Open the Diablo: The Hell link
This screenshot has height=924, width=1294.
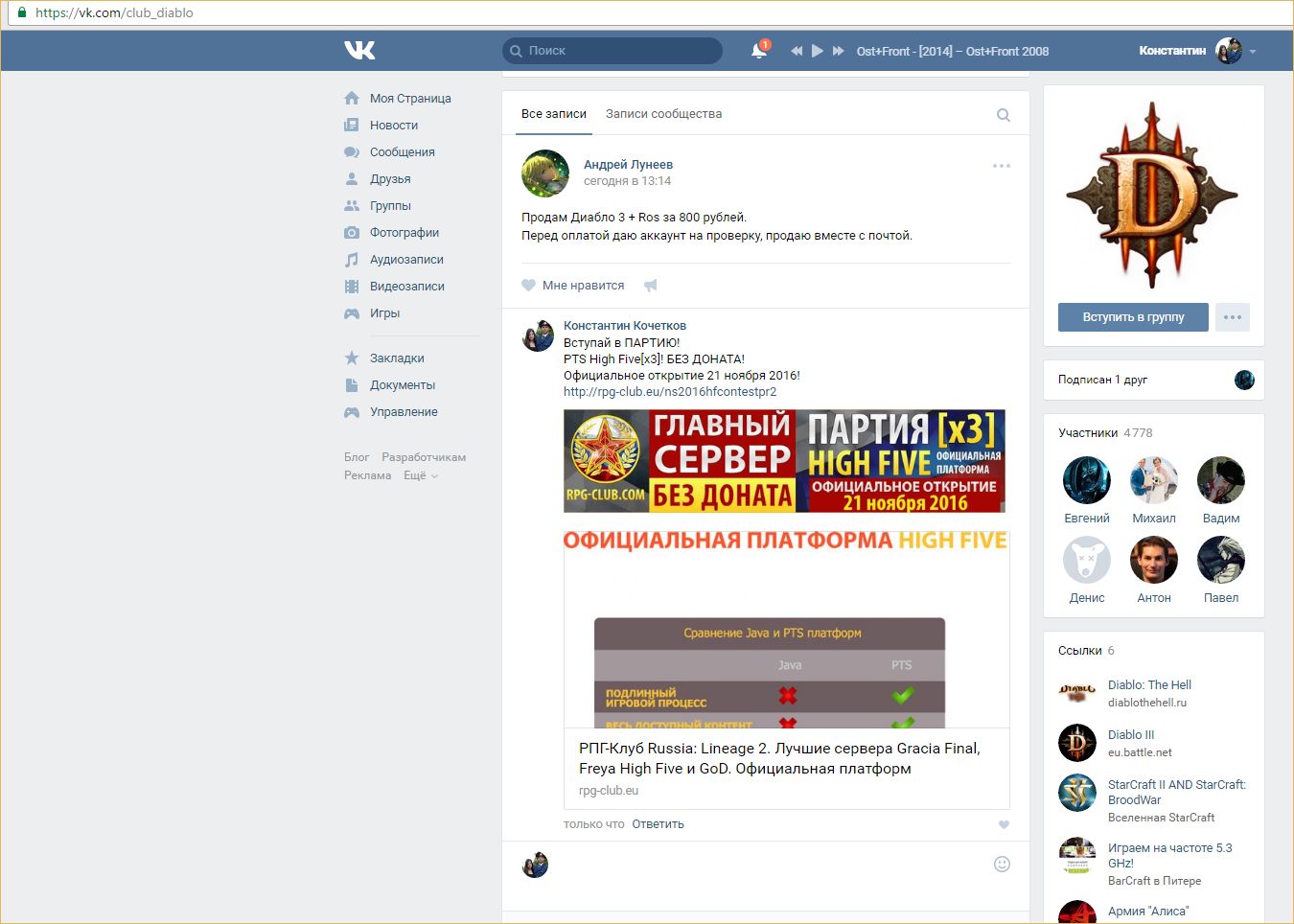point(1149,684)
